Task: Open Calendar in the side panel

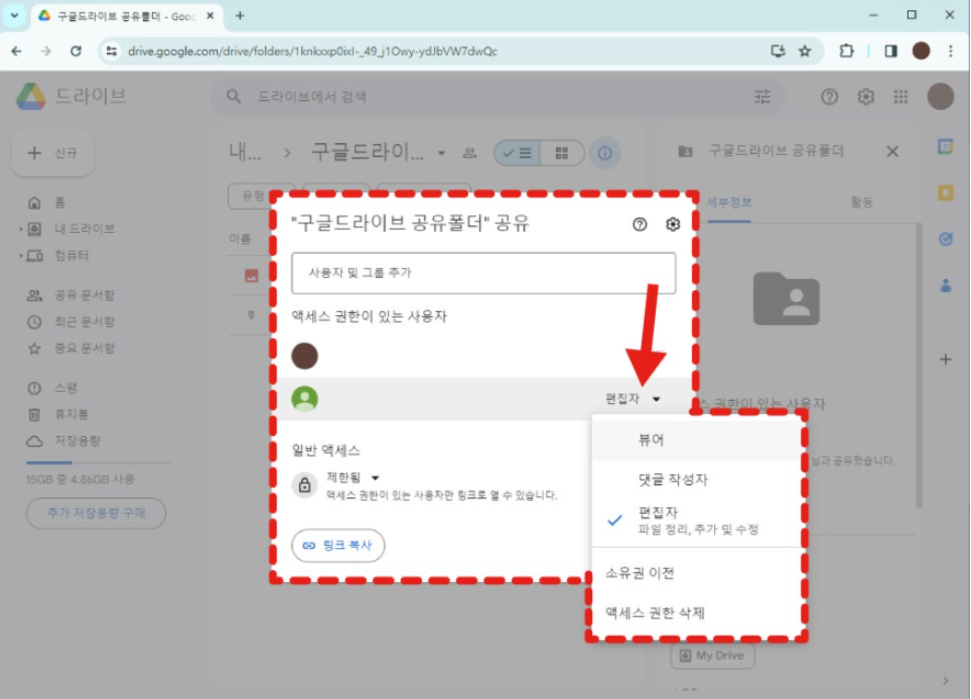Action: (946, 147)
